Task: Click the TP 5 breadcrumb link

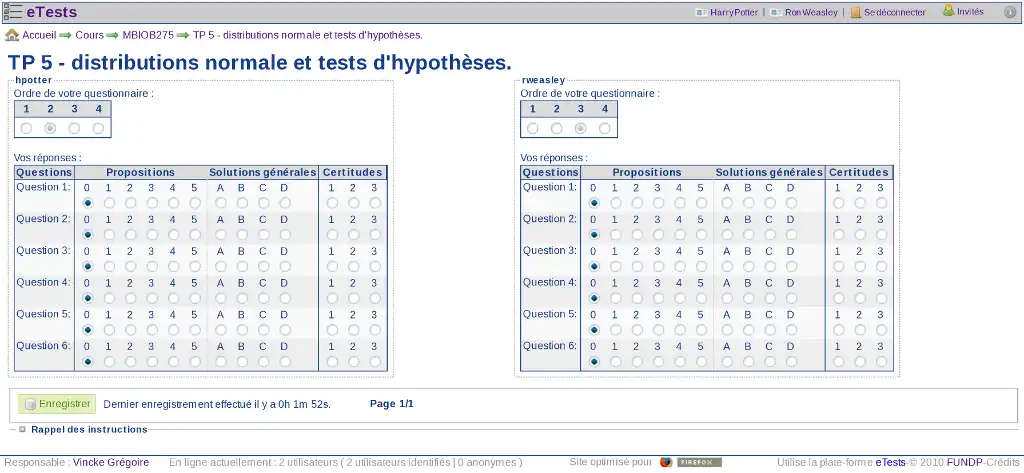Action: click(308, 35)
